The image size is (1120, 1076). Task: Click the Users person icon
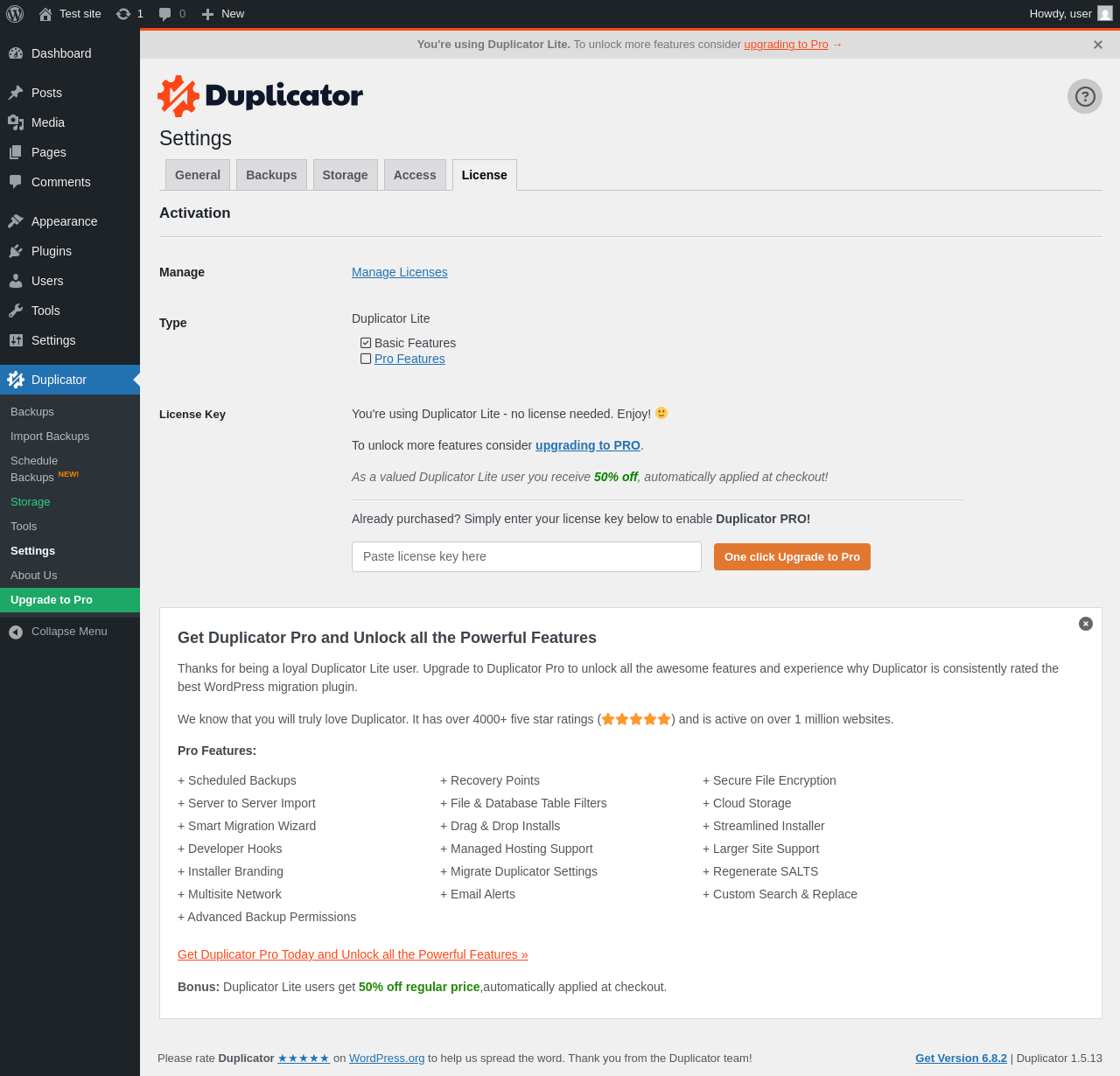pos(16,281)
